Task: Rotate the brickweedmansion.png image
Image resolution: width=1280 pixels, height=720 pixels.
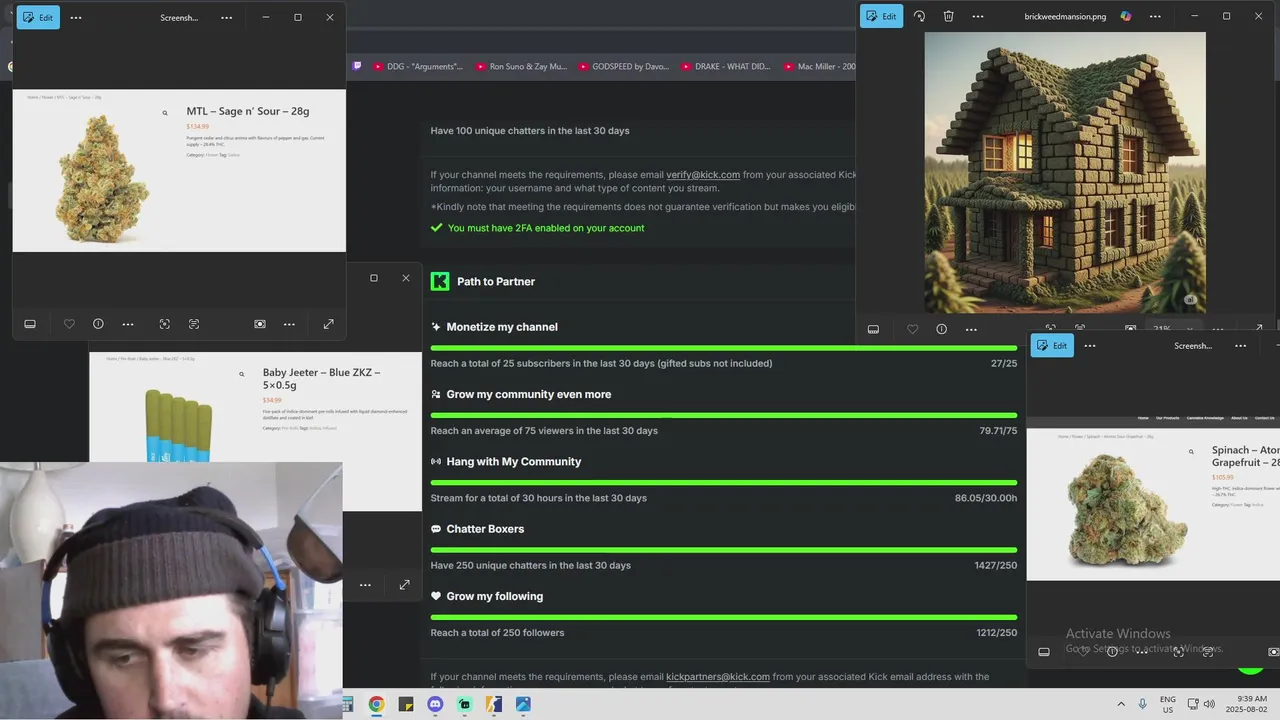Action: [x=919, y=16]
